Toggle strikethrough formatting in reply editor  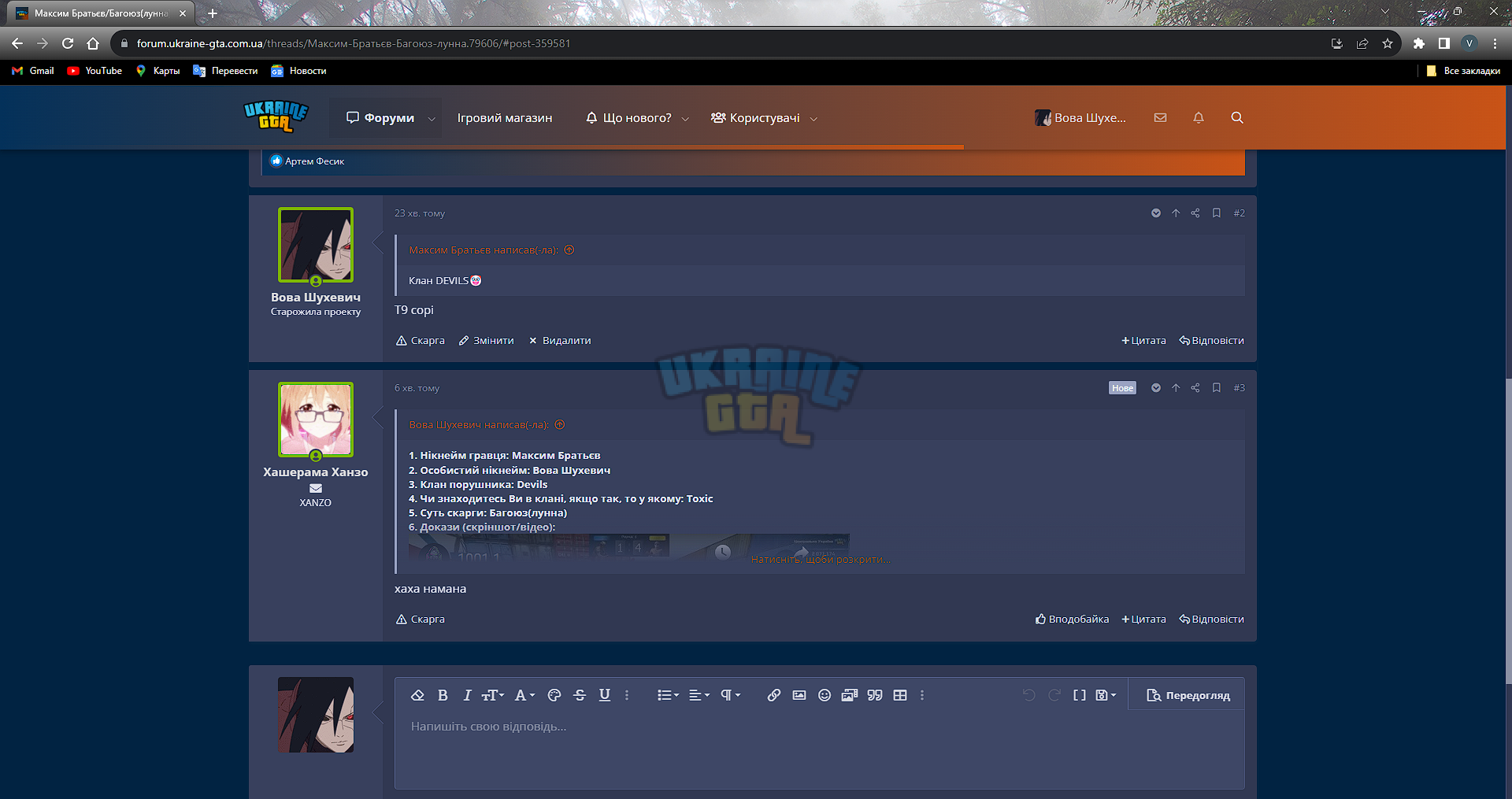tap(580, 695)
